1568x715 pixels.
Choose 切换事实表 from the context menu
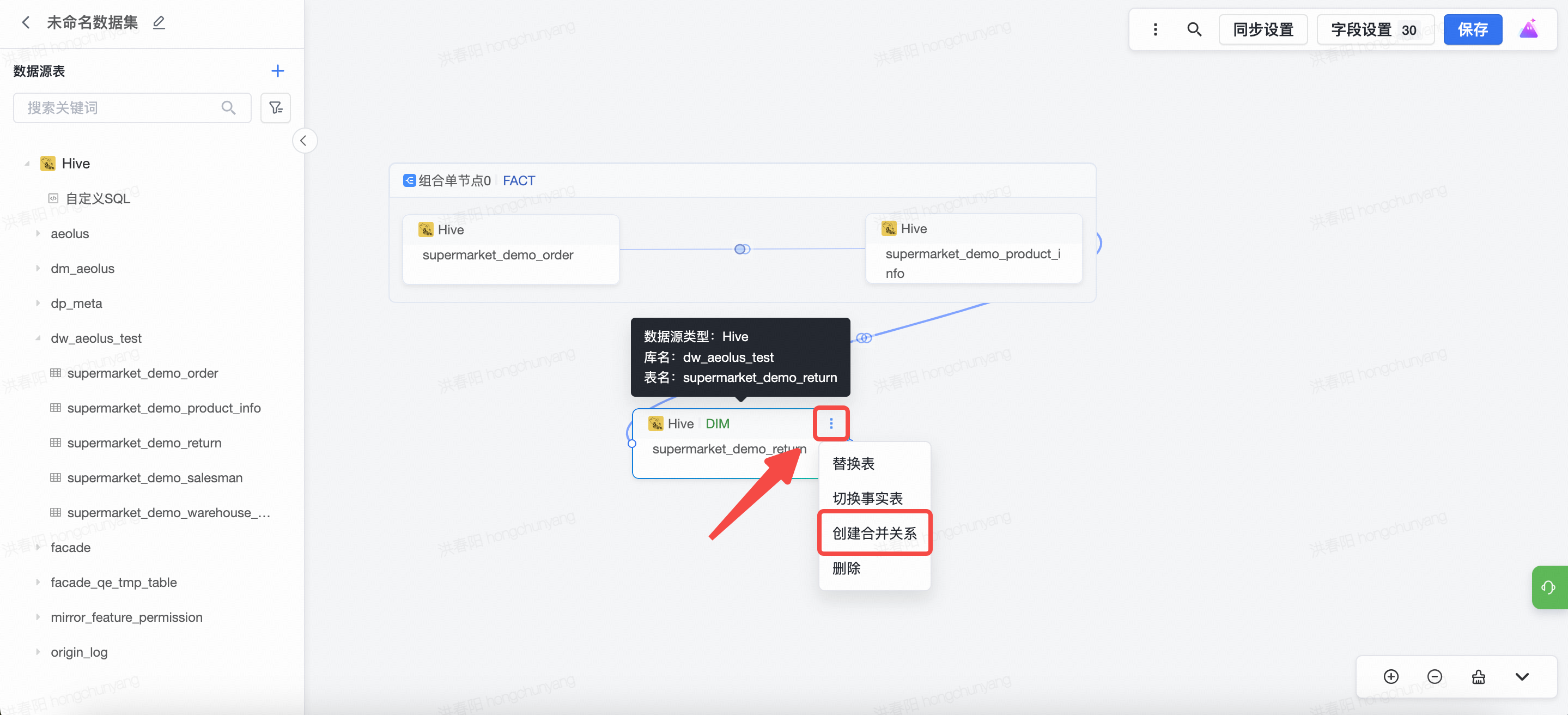[867, 498]
